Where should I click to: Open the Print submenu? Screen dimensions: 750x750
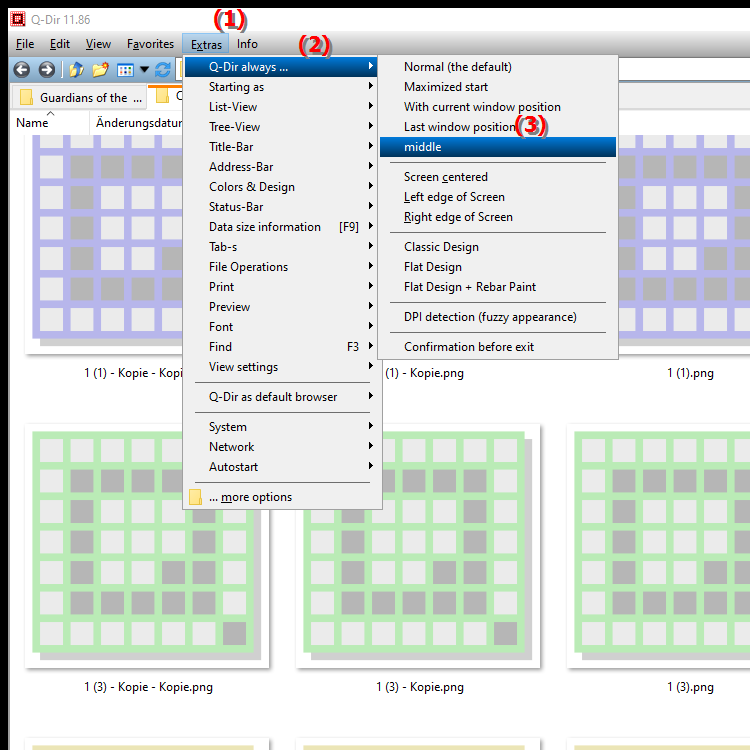pos(281,287)
